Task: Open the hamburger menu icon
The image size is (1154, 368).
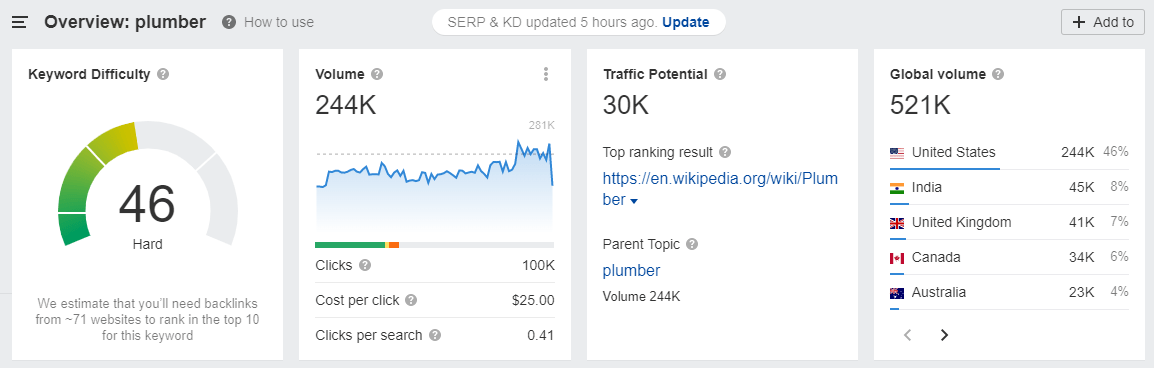Action: point(20,22)
